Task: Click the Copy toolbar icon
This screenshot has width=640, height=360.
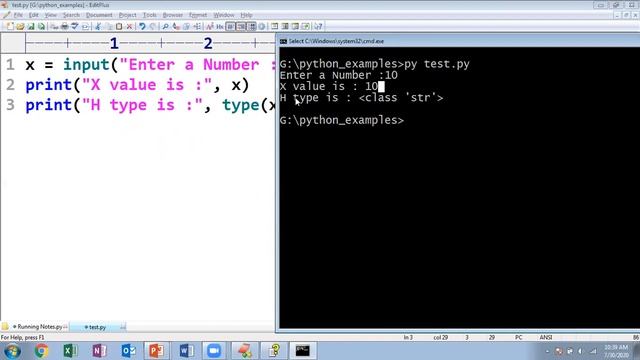Action: coord(109,27)
